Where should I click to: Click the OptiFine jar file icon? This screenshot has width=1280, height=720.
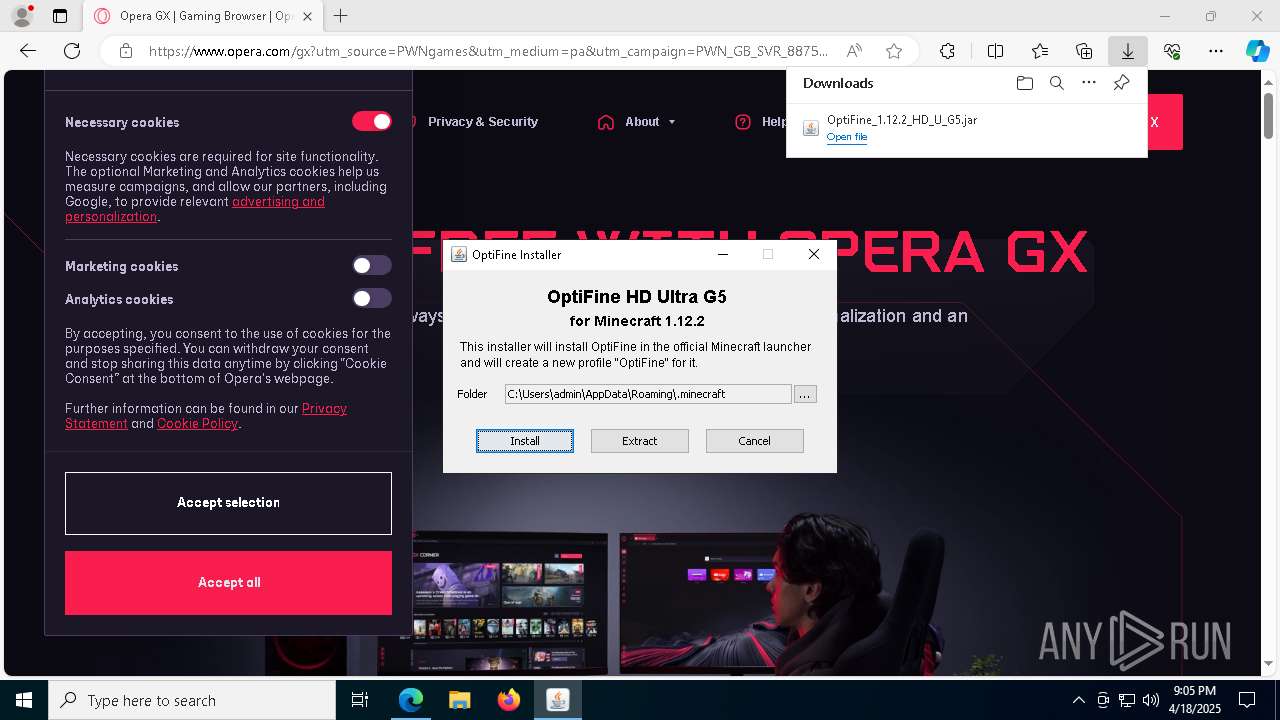click(811, 128)
